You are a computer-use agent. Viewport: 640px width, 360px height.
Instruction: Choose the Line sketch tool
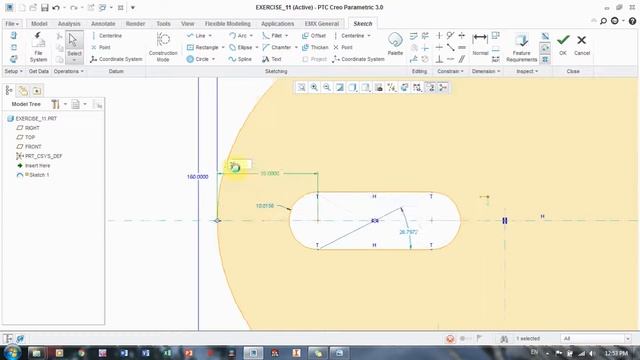(197, 36)
